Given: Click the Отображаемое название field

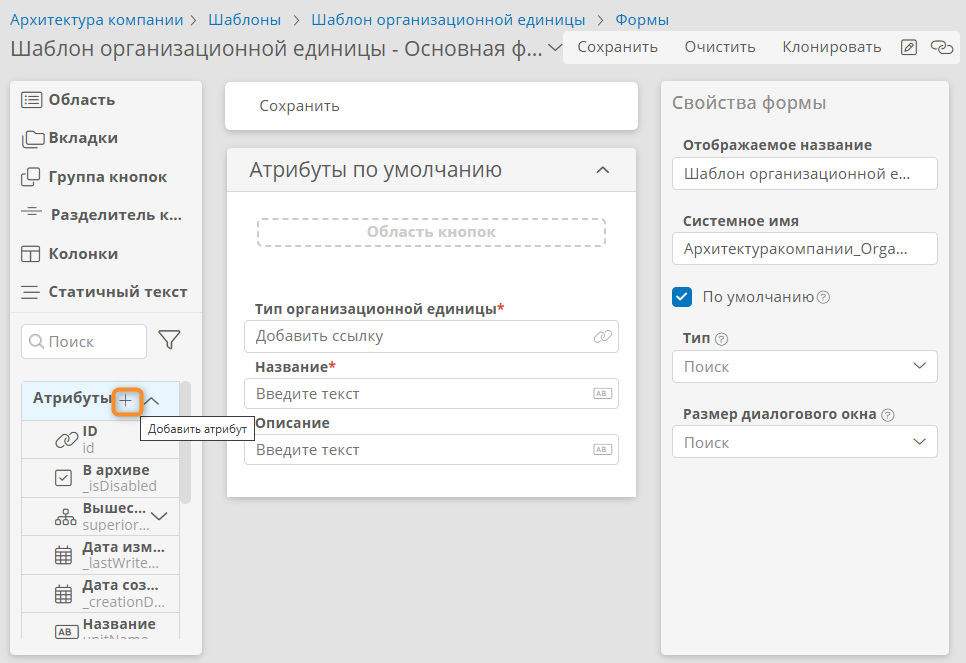Looking at the screenshot, I should [805, 174].
